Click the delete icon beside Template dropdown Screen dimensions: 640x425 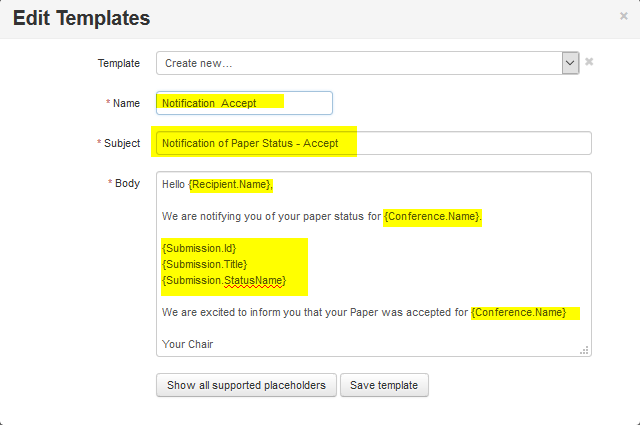pyautogui.click(x=589, y=62)
